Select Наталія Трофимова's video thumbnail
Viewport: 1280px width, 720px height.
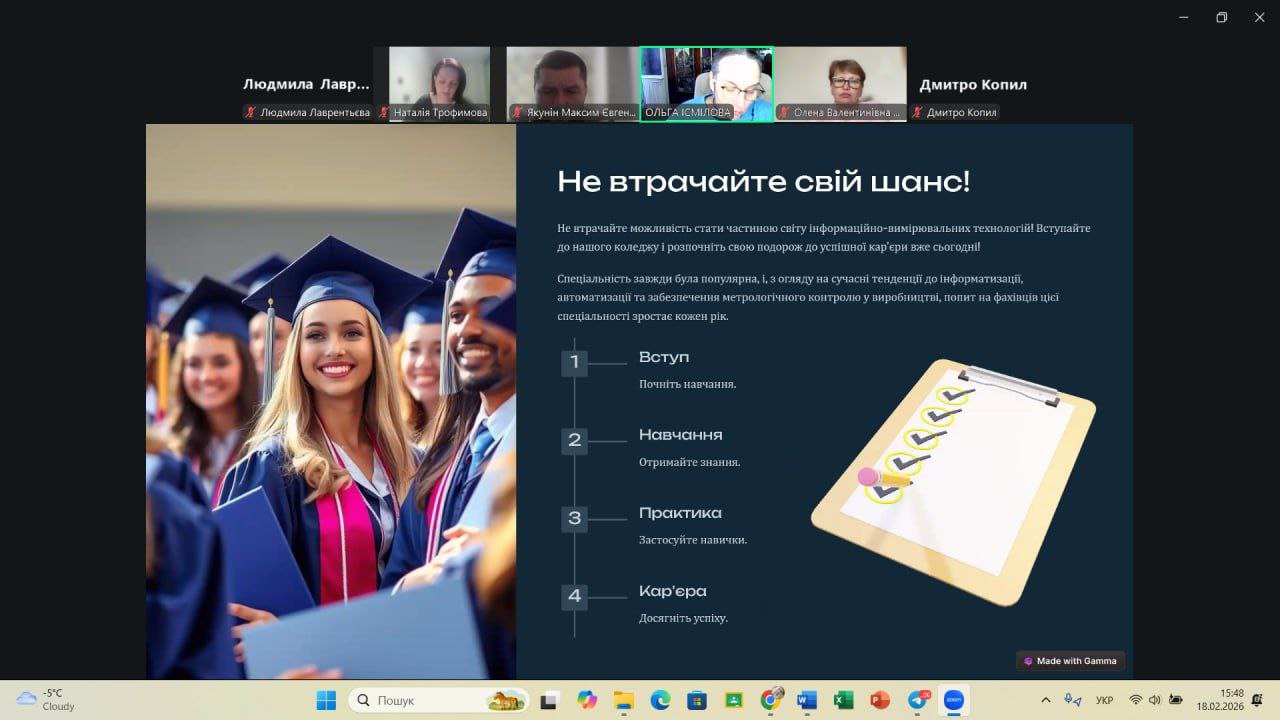pos(440,85)
